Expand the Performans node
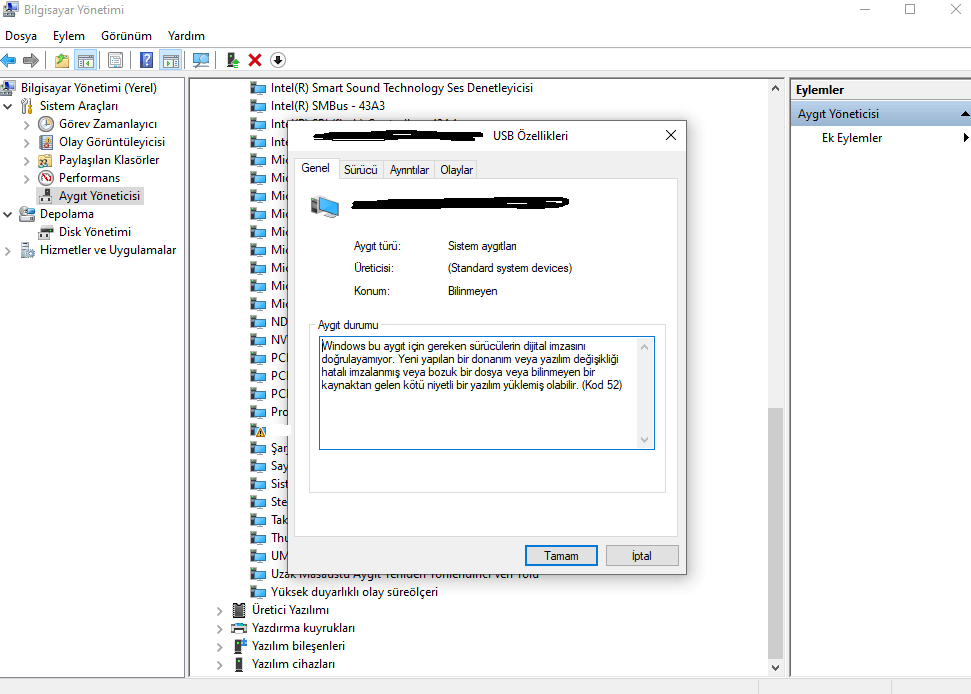The height and width of the screenshot is (694, 971). click(27, 179)
